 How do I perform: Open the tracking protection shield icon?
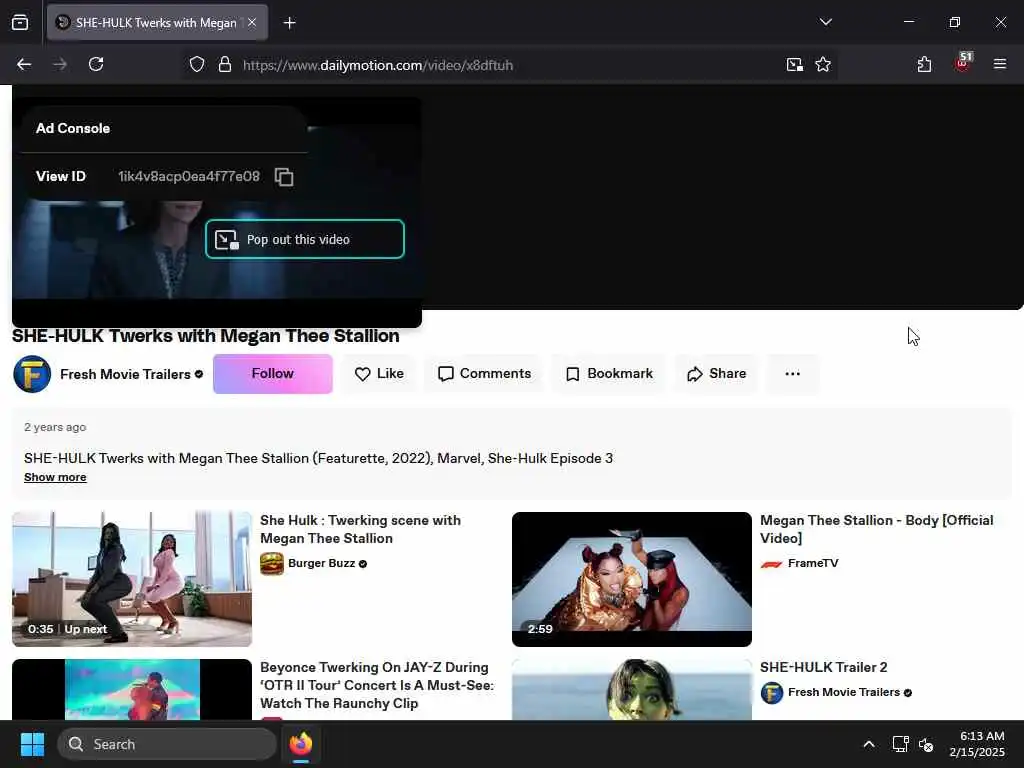point(197,65)
